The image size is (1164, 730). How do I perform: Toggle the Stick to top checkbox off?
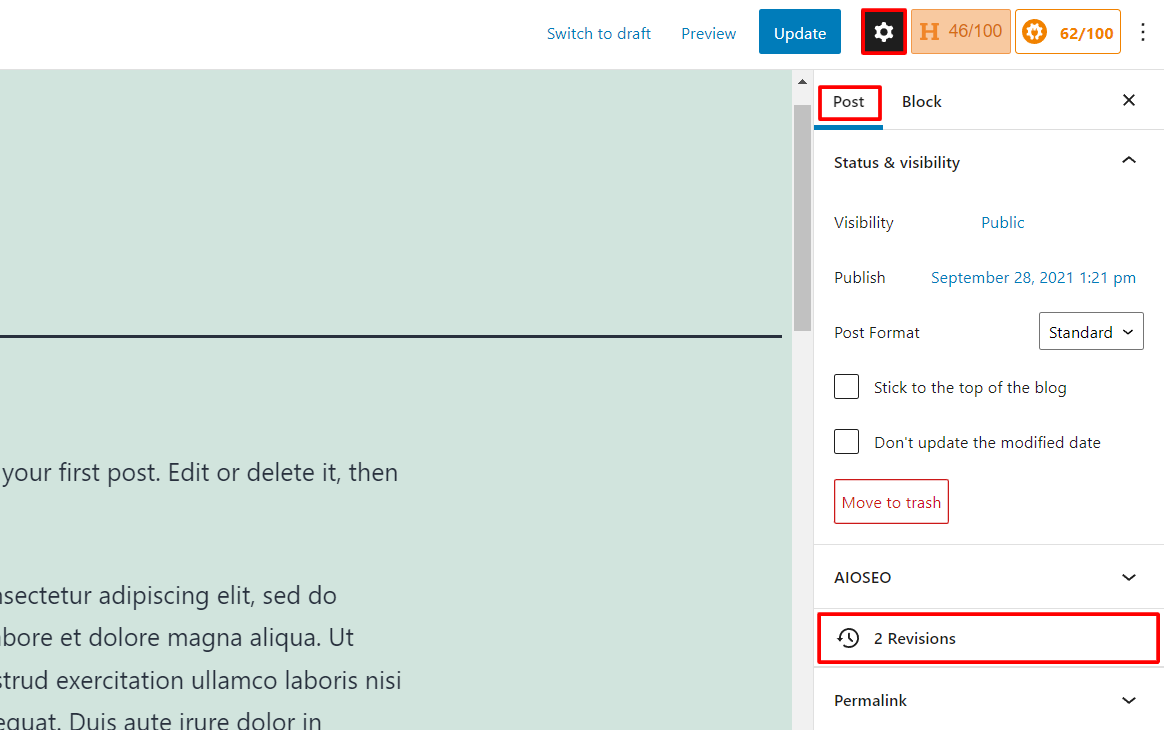pos(846,386)
